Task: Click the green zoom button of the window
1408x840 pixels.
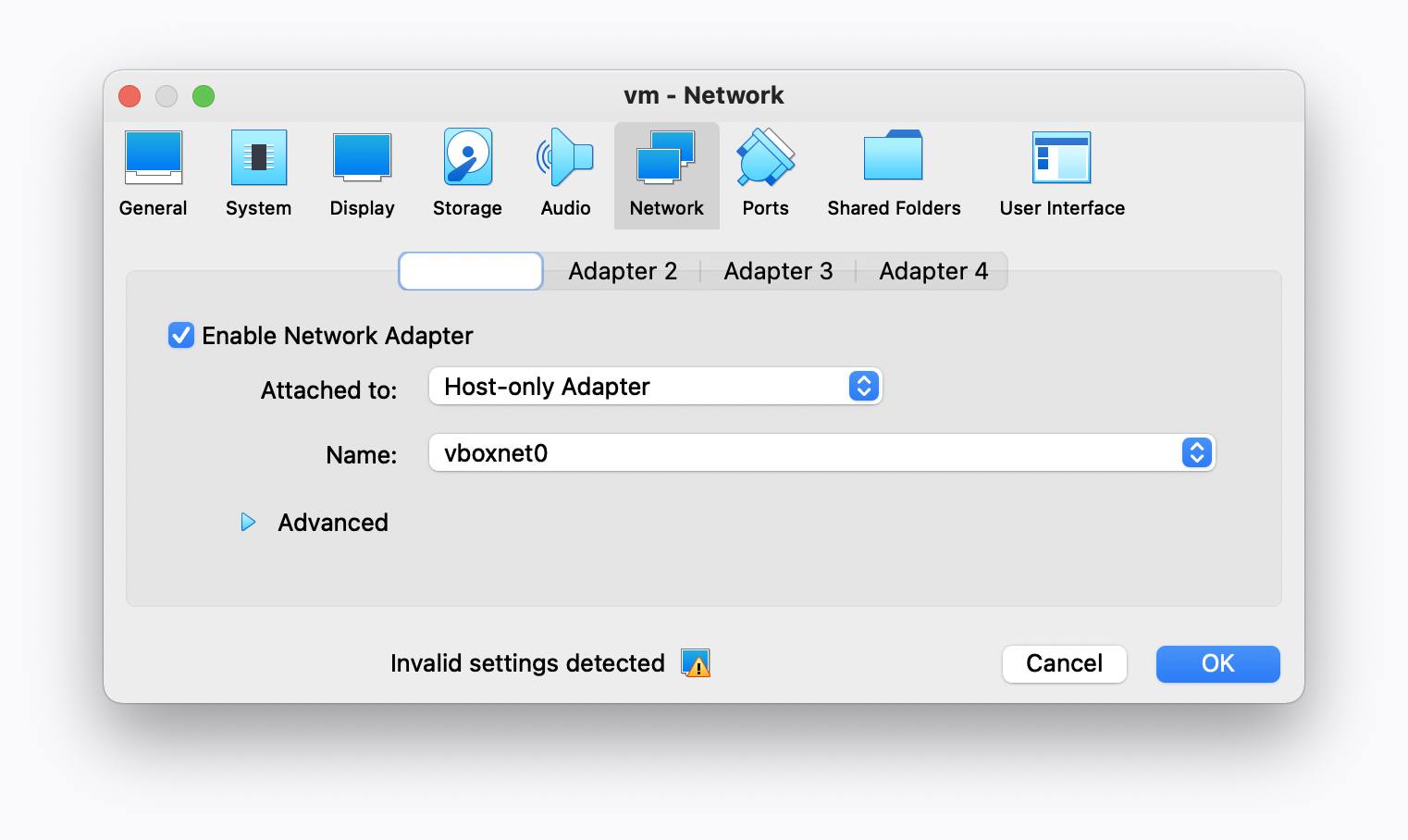Action: tap(204, 95)
